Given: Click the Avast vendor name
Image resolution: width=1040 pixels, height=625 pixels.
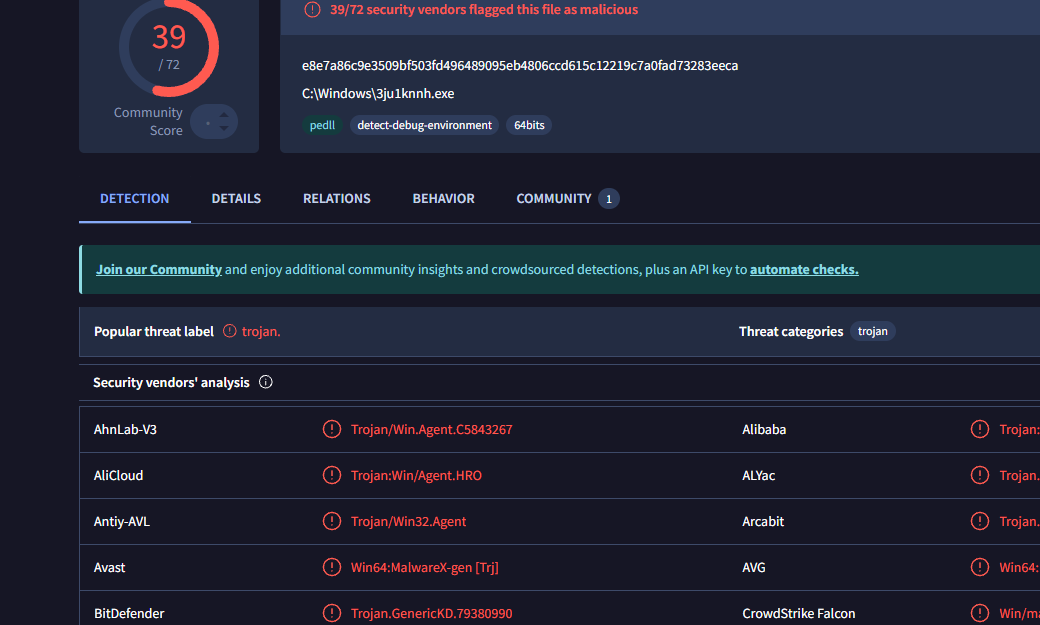Looking at the screenshot, I should (109, 567).
